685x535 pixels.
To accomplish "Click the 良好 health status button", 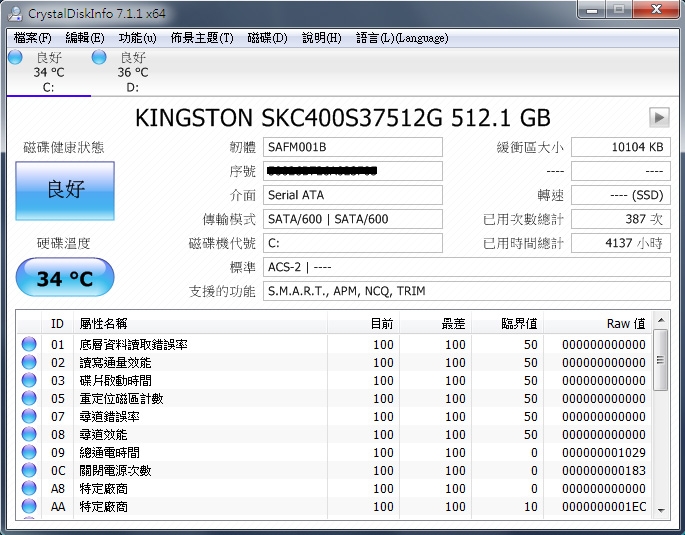I will tap(65, 190).
